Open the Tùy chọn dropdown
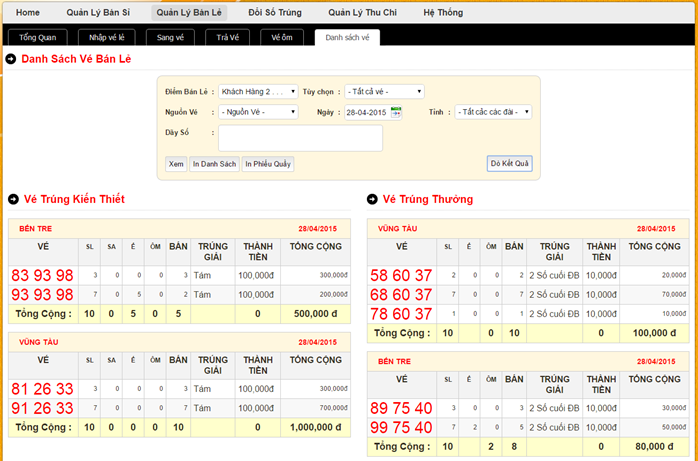698x461 pixels. pyautogui.click(x=385, y=91)
